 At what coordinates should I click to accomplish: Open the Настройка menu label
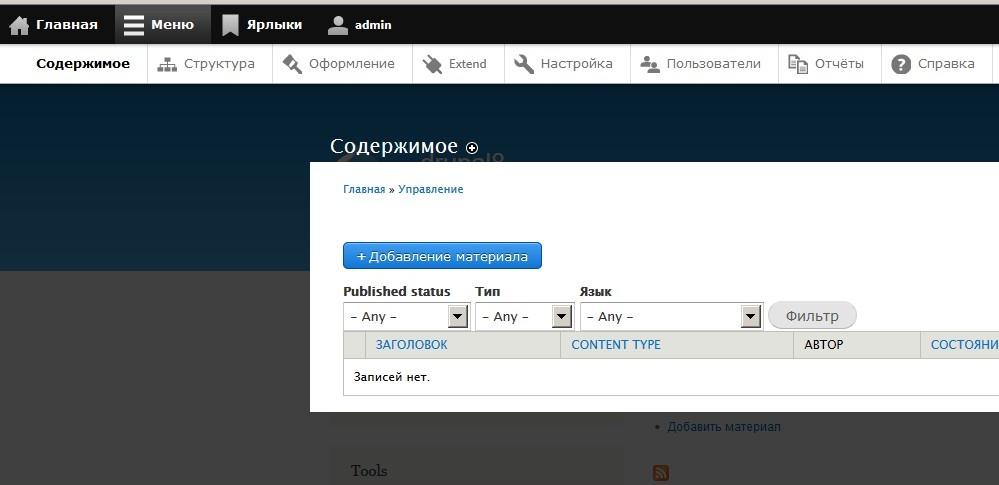tap(577, 64)
